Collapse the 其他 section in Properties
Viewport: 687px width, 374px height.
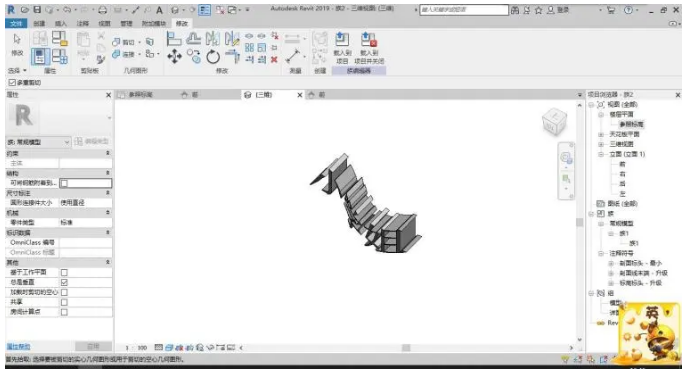click(x=108, y=262)
